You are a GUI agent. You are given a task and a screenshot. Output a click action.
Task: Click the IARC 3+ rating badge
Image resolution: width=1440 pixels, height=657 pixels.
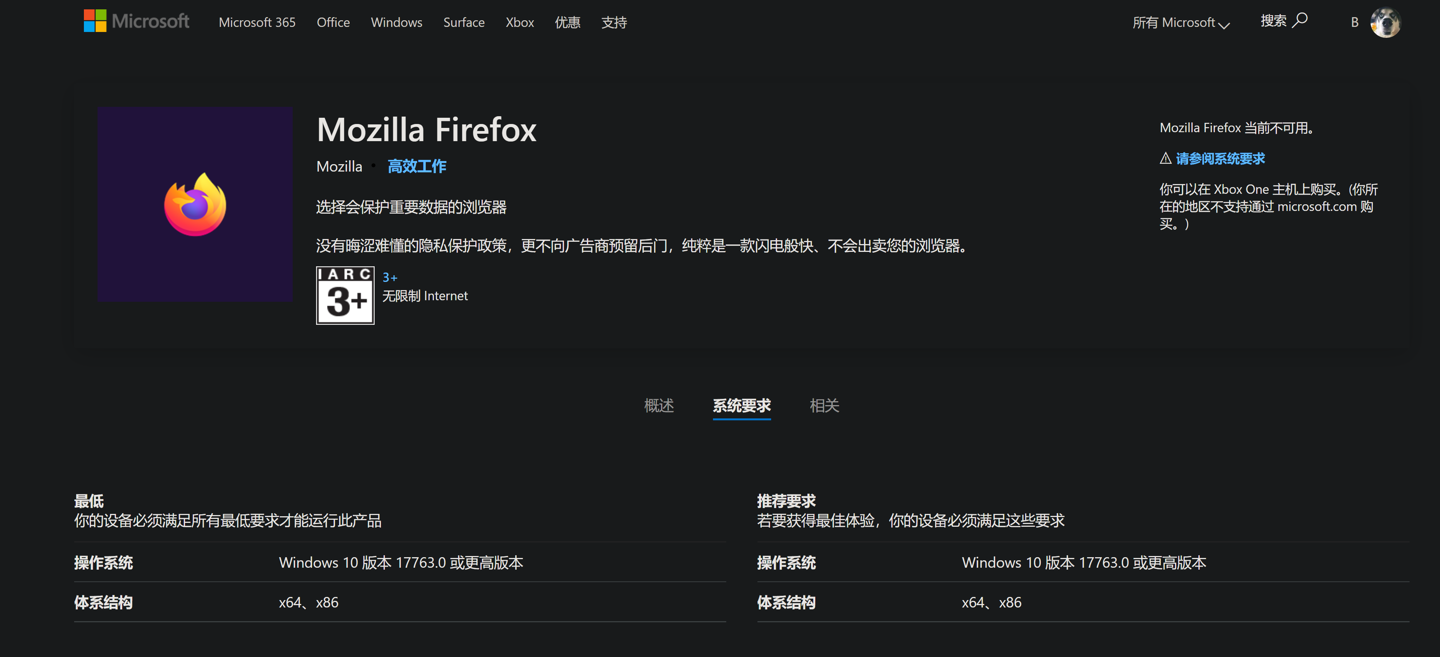coord(345,295)
